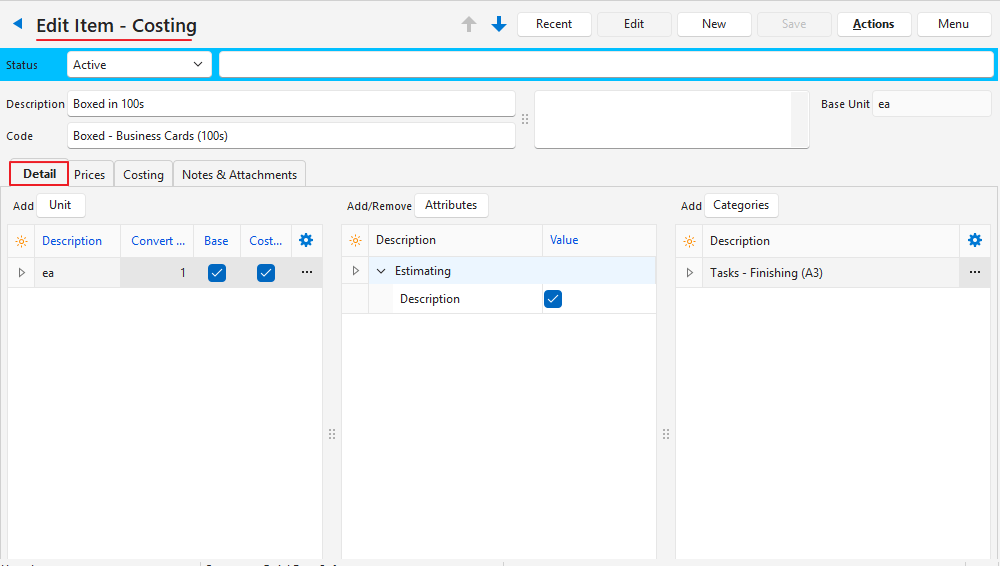Viewport: 1000px width, 566px height.
Task: Collapse the Estimating attribute group
Action: pos(381,271)
